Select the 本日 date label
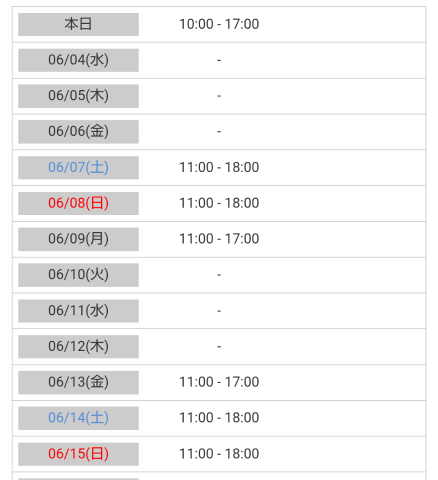The image size is (438, 480). (x=78, y=24)
